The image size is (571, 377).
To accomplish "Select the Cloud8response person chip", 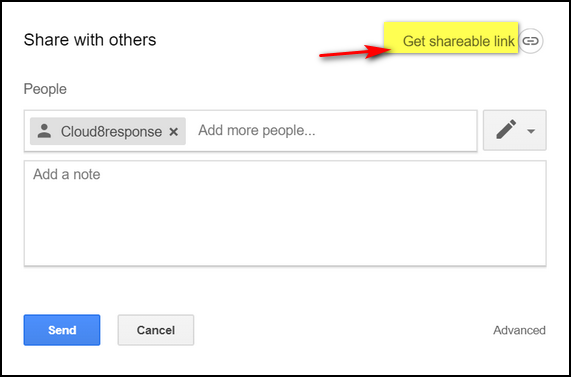I will (x=108, y=131).
